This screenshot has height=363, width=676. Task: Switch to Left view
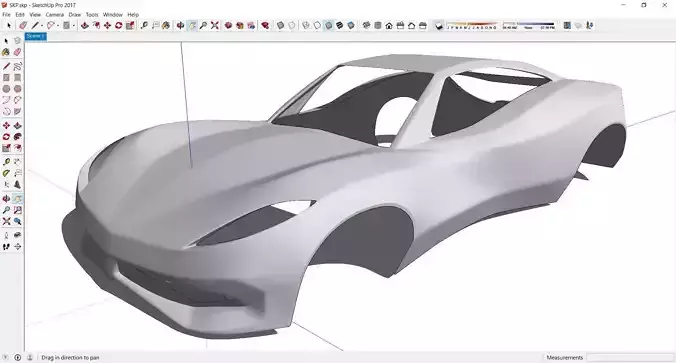click(x=422, y=26)
